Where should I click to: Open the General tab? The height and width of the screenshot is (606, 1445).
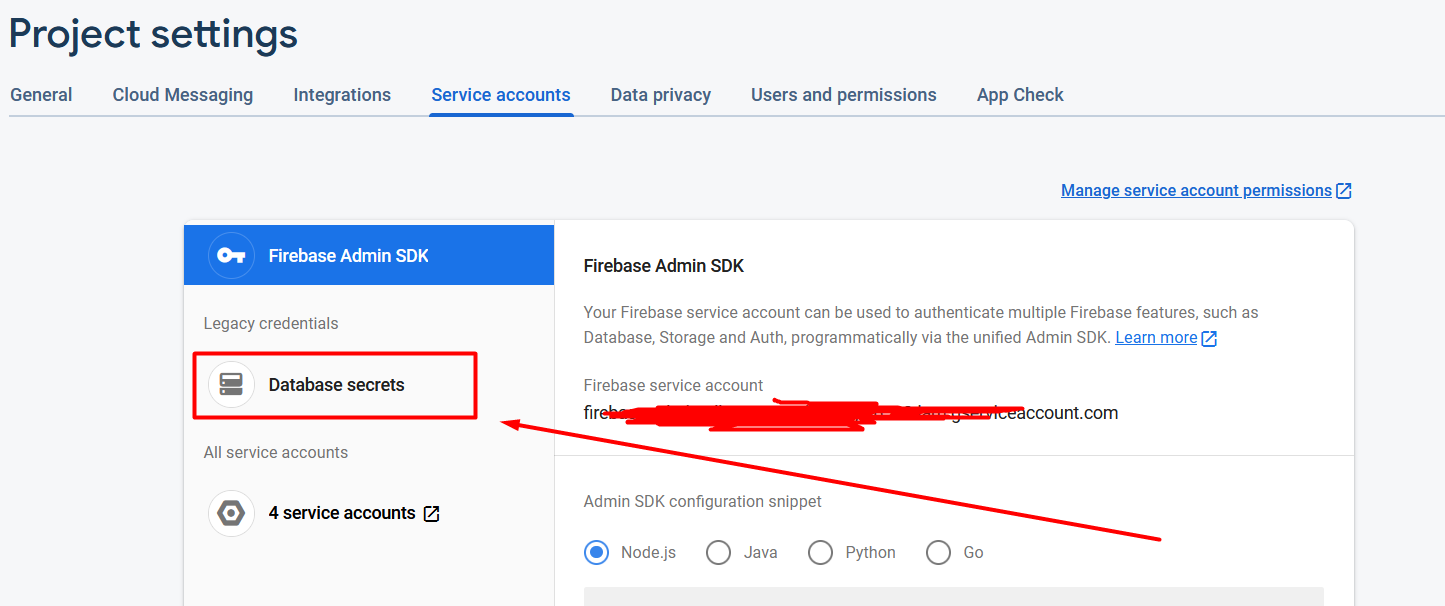pos(41,95)
